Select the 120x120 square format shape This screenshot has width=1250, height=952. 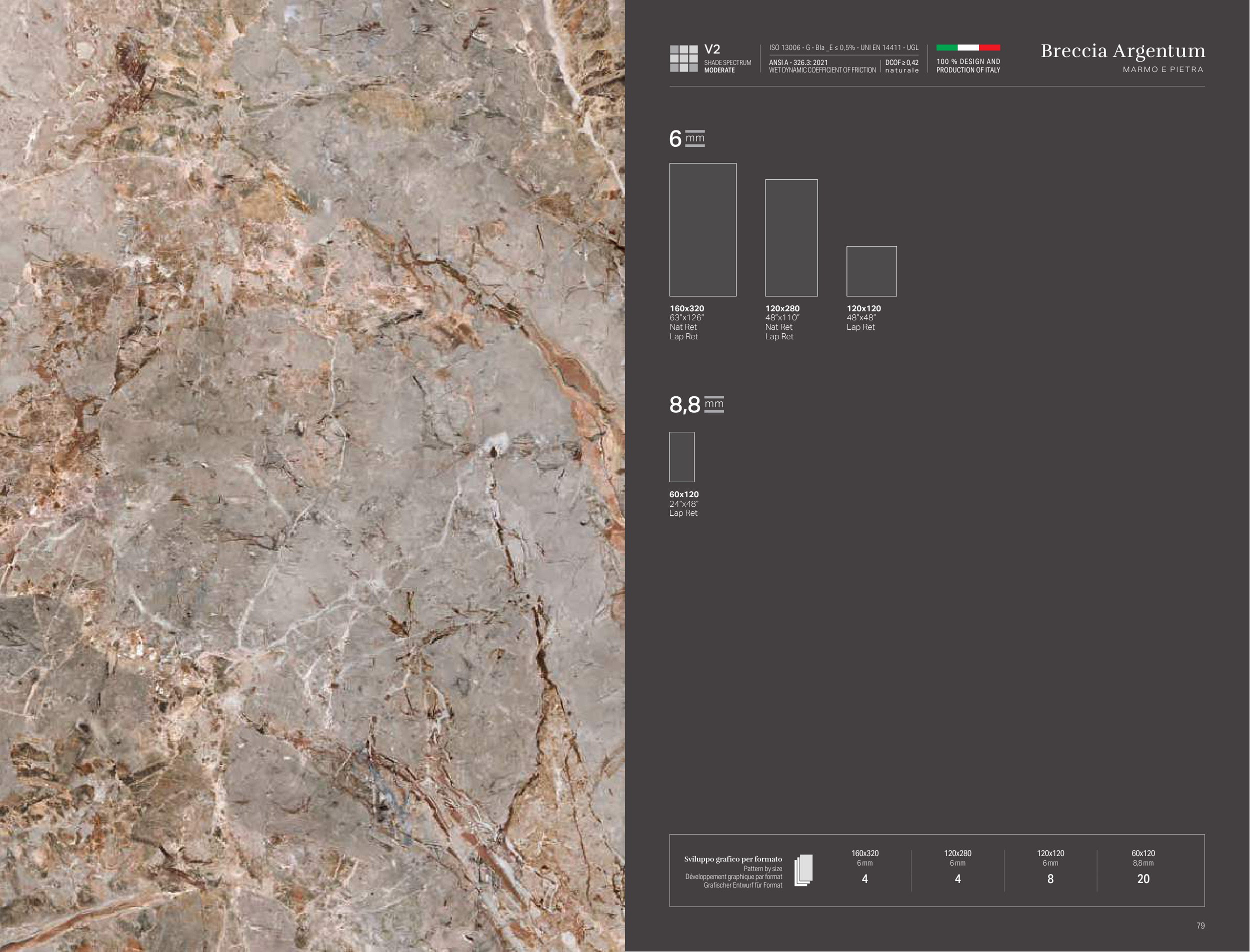click(871, 271)
